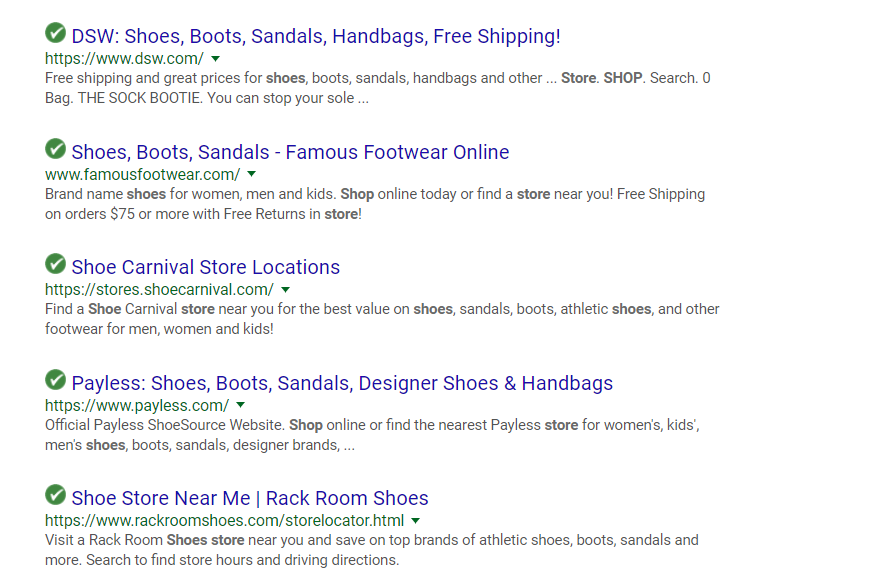The width and height of the screenshot is (883, 586).
Task: Click the https://www.payless.com/ green URL
Action: tap(137, 405)
